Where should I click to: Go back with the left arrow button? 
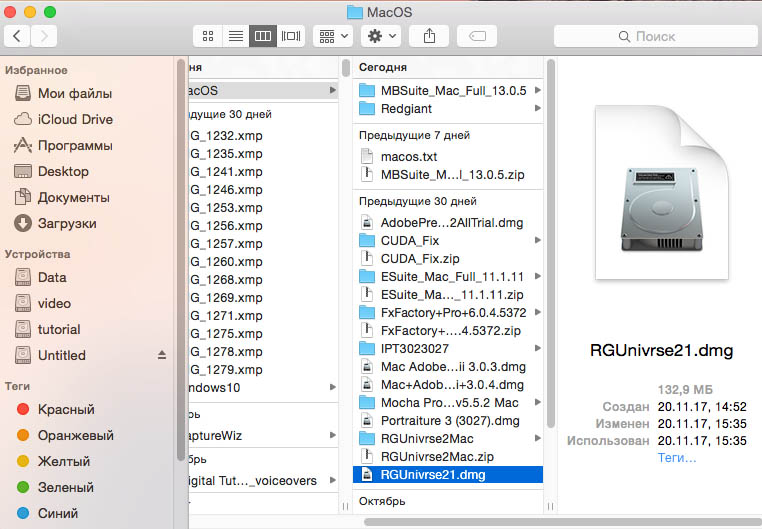click(x=17, y=36)
